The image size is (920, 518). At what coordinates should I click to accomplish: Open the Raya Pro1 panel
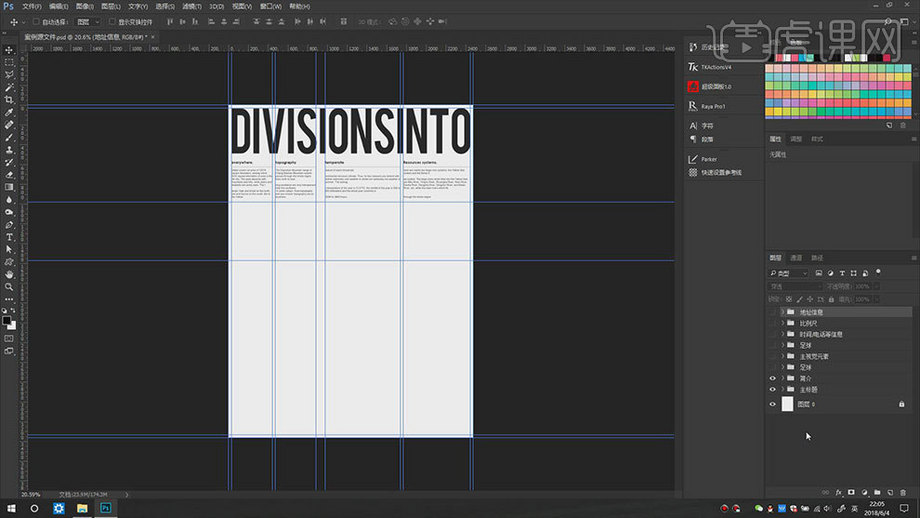pos(712,105)
